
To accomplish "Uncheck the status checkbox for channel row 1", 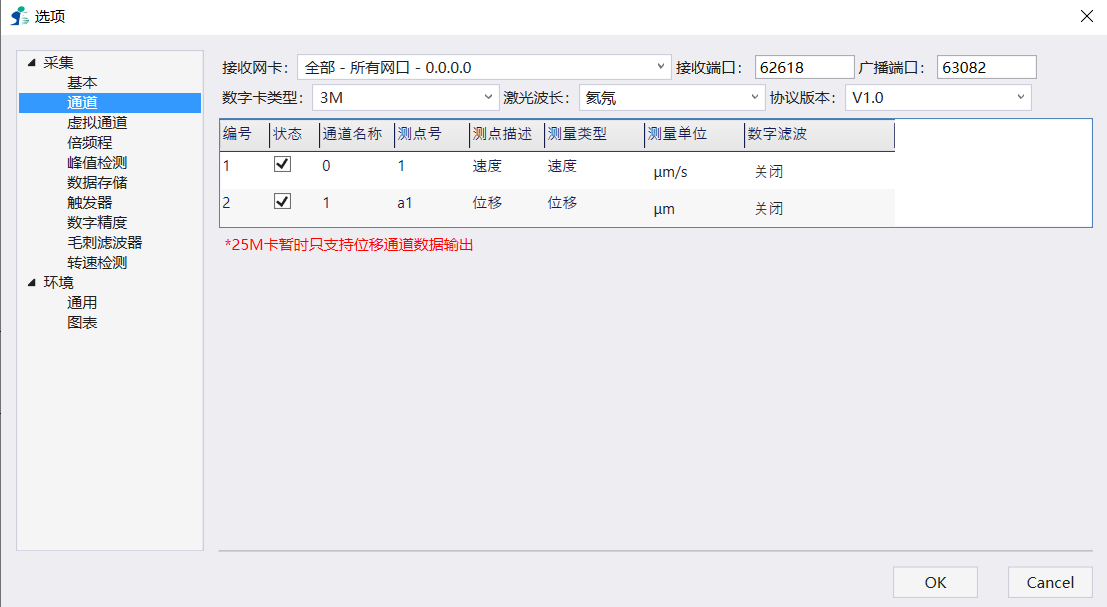I will pyautogui.click(x=282, y=164).
